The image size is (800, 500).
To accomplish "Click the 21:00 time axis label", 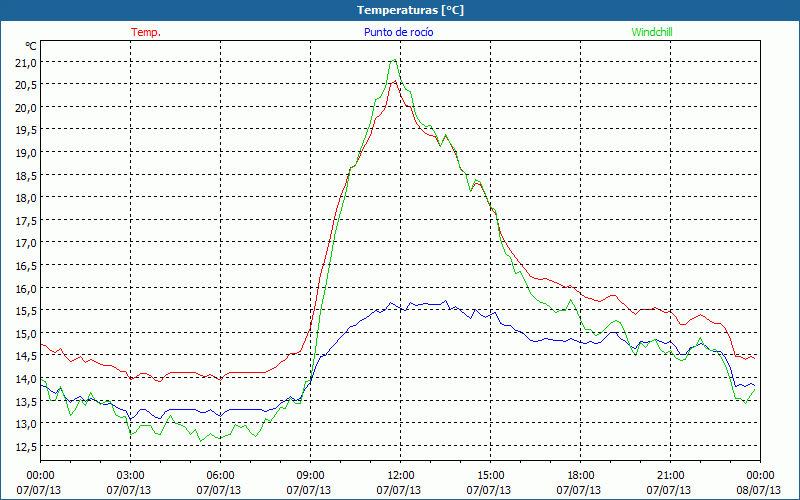I will pyautogui.click(x=670, y=476).
